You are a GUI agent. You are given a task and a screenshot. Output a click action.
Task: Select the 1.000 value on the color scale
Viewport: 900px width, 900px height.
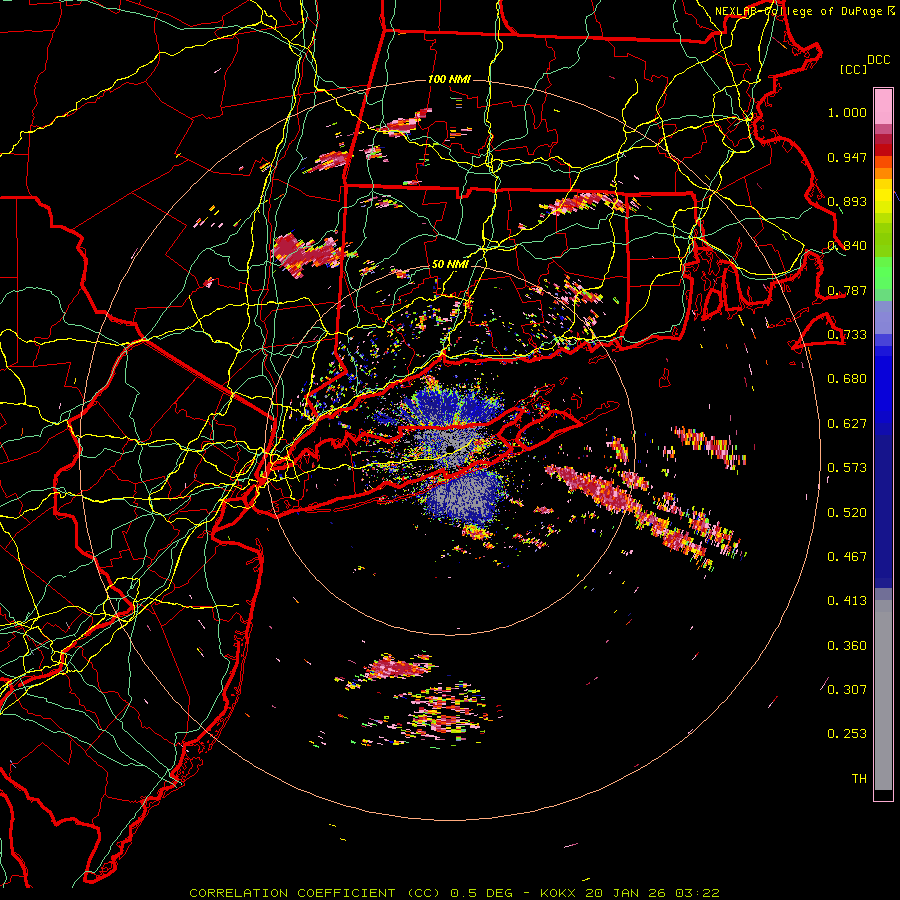(847, 112)
